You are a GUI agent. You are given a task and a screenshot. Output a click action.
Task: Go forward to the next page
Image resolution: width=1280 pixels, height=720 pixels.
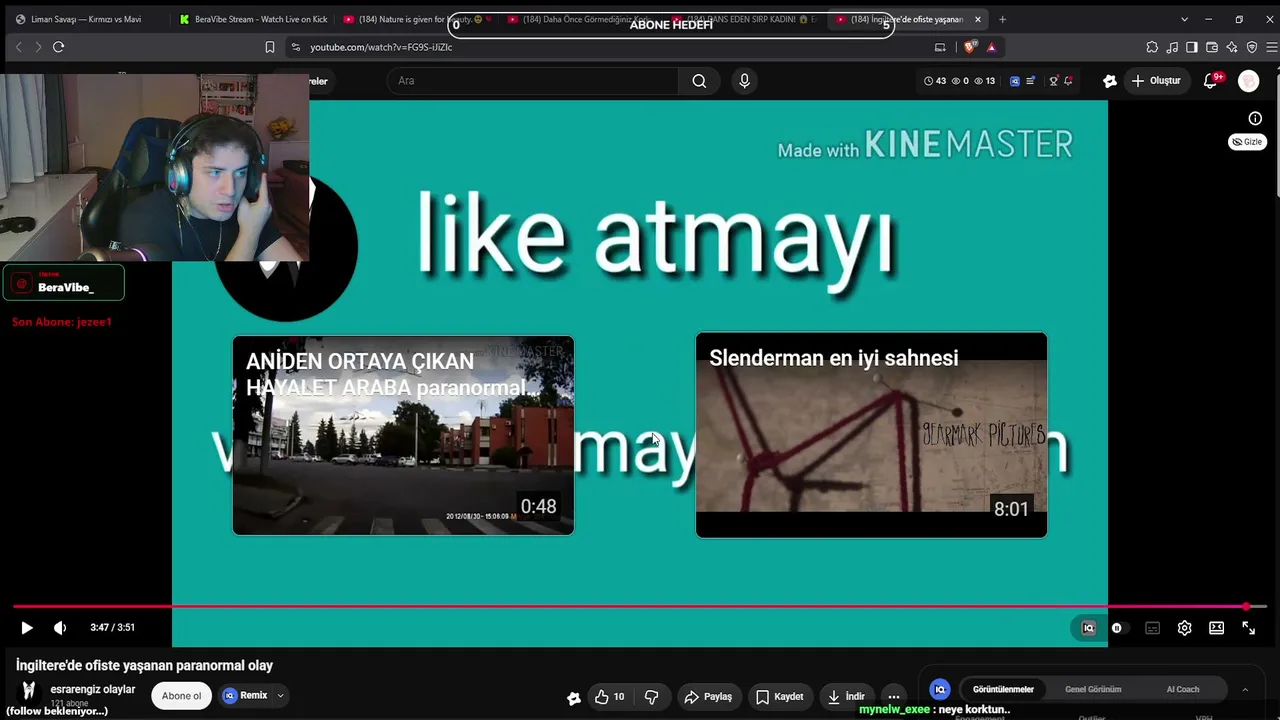(38, 47)
